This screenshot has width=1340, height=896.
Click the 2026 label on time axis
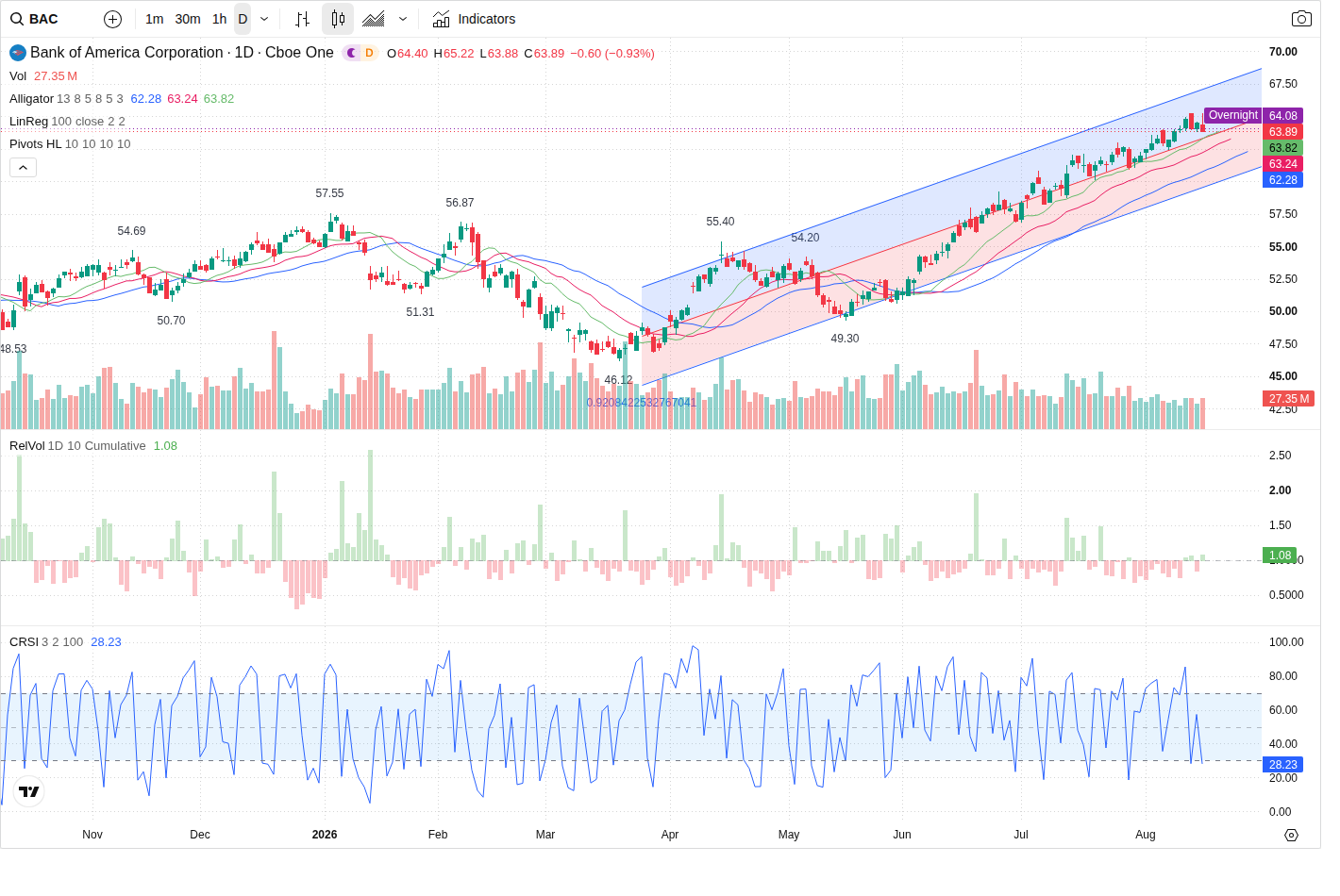(x=325, y=835)
